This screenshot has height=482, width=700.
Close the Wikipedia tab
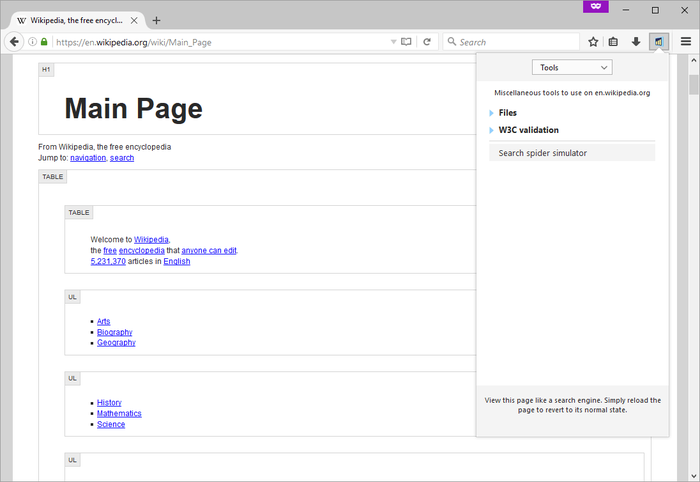tap(134, 21)
